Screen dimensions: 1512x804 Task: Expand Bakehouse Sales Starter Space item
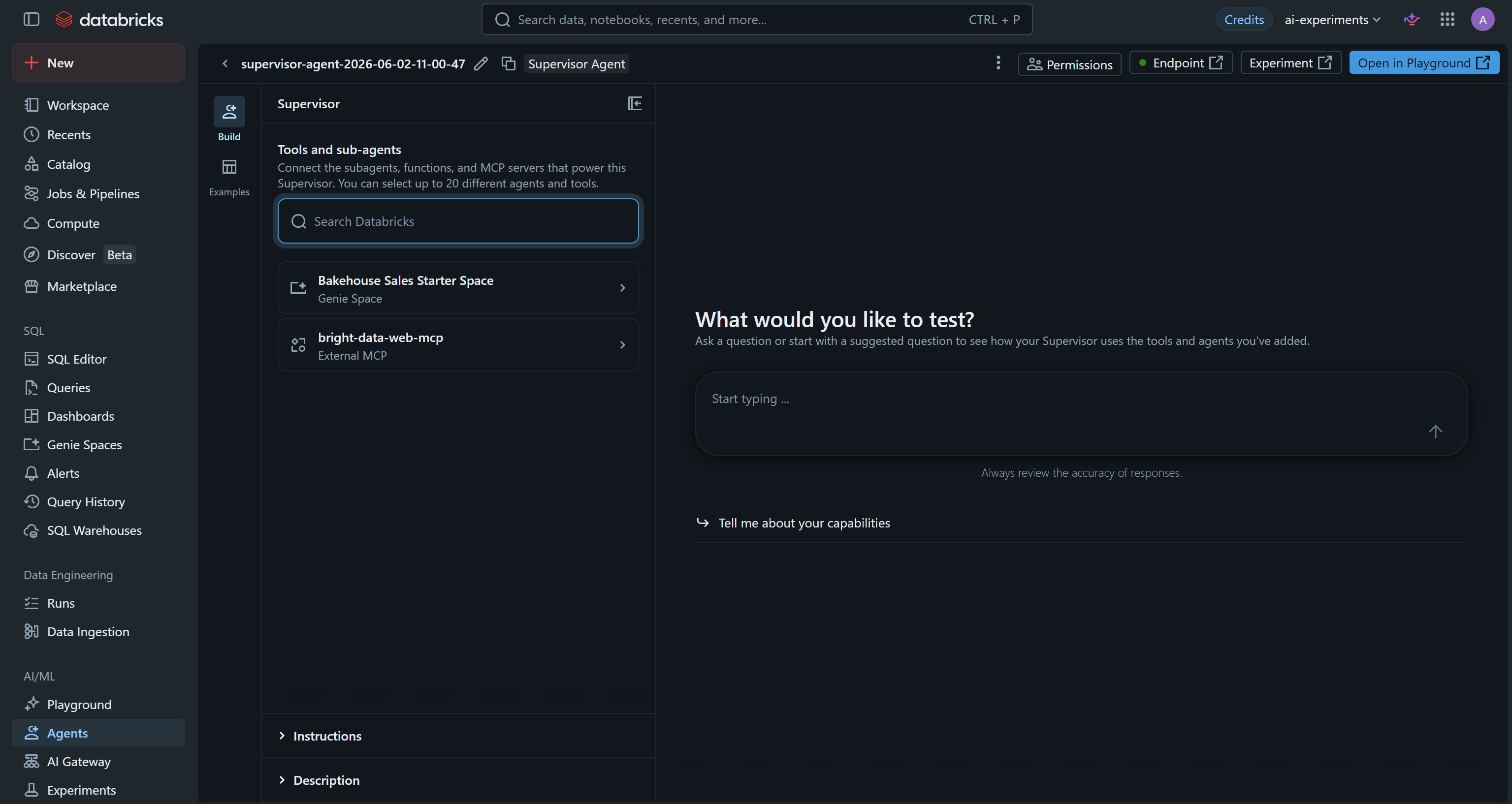pos(458,288)
